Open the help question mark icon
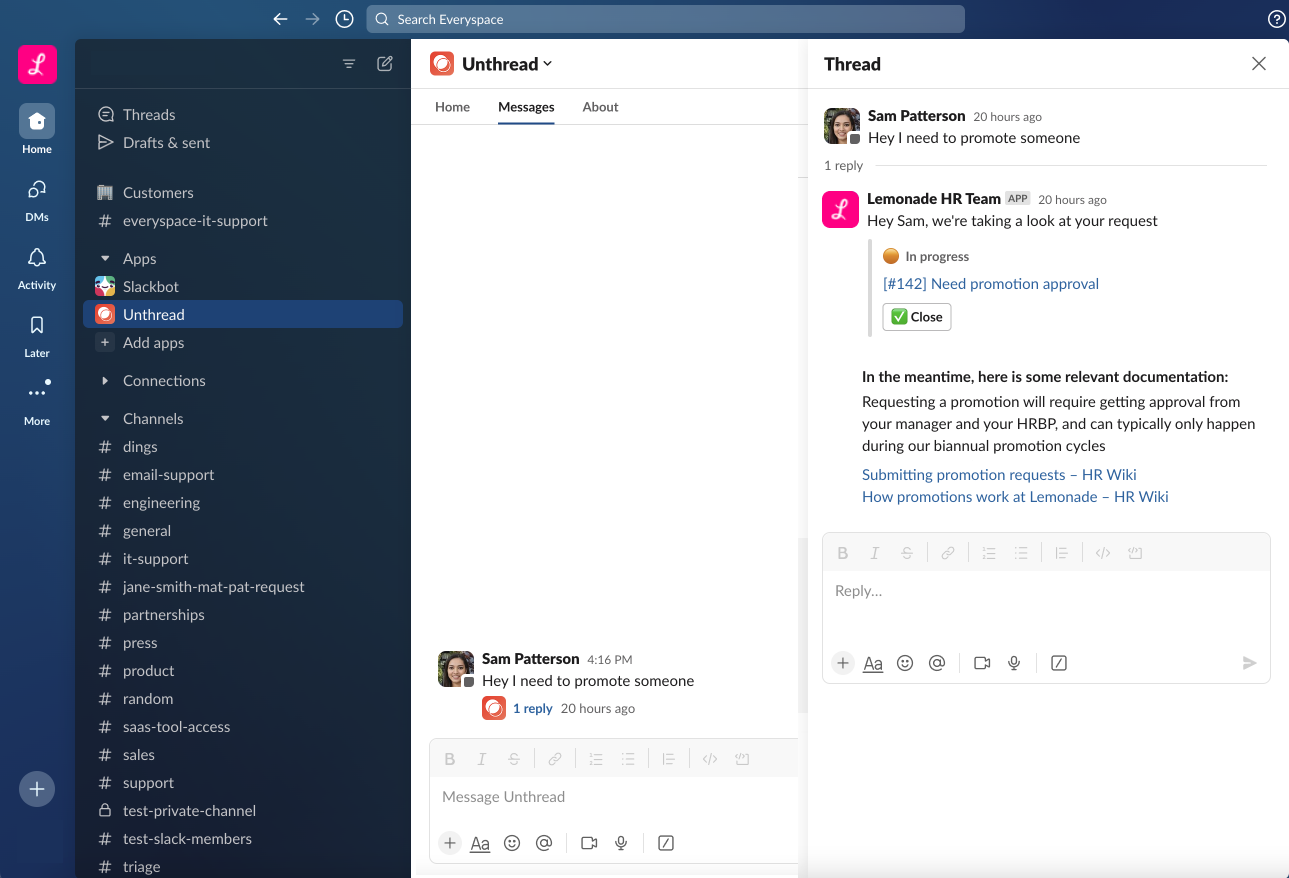Screen dimensions: 1289x878 point(1276,19)
